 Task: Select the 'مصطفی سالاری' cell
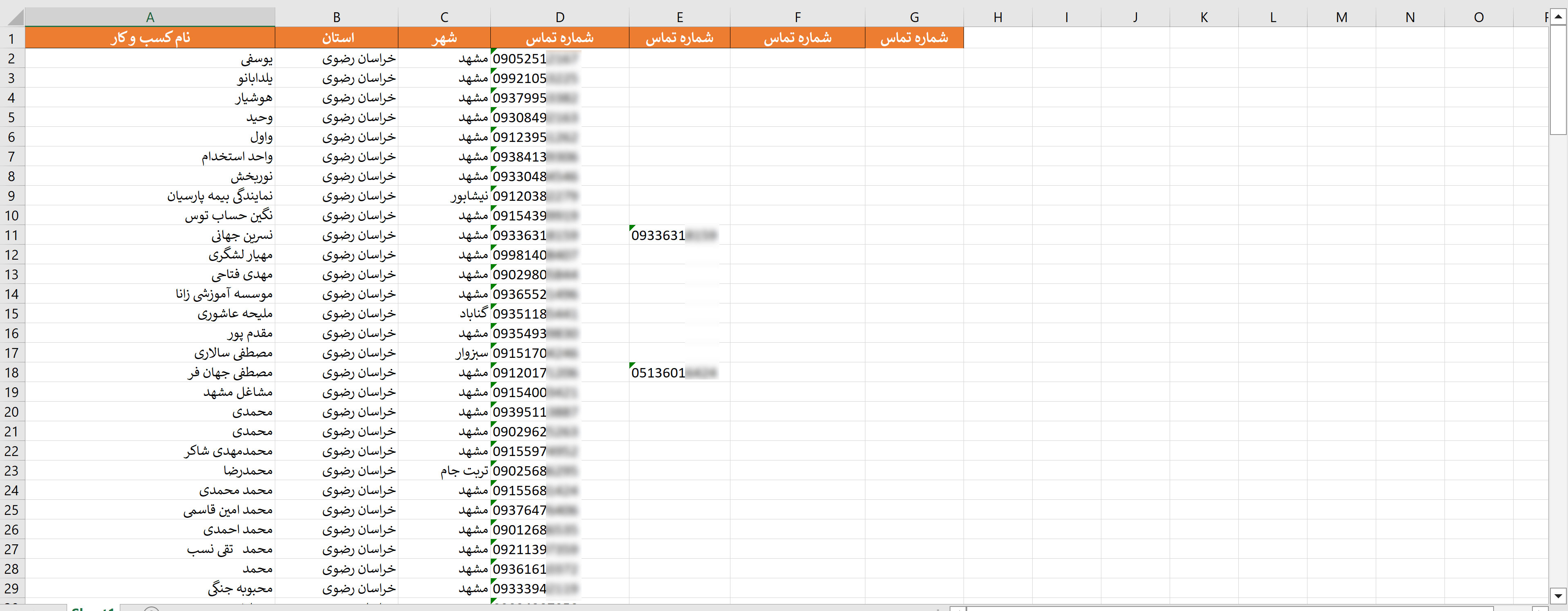(150, 353)
